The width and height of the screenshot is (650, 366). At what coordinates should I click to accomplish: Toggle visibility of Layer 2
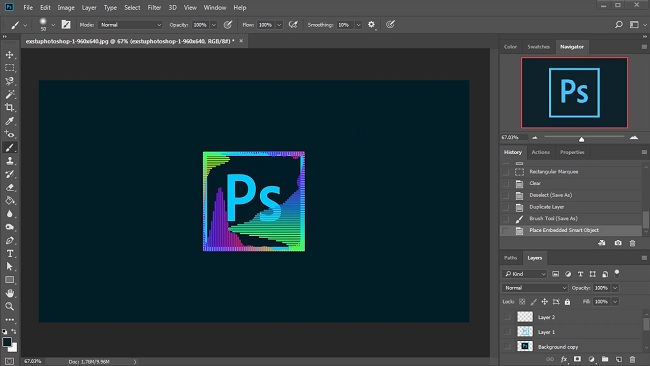(507, 317)
